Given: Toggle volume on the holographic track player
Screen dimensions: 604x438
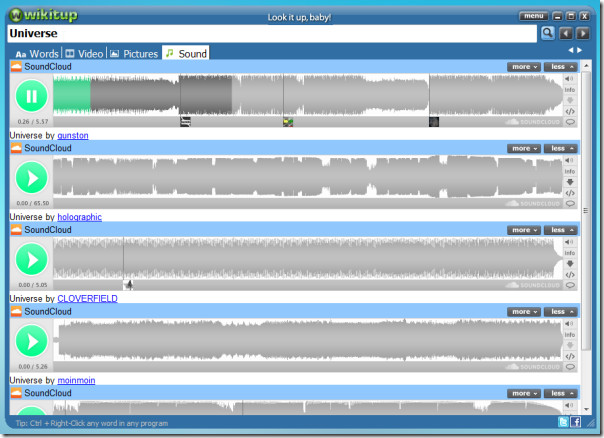Looking at the screenshot, I should pos(569,161).
